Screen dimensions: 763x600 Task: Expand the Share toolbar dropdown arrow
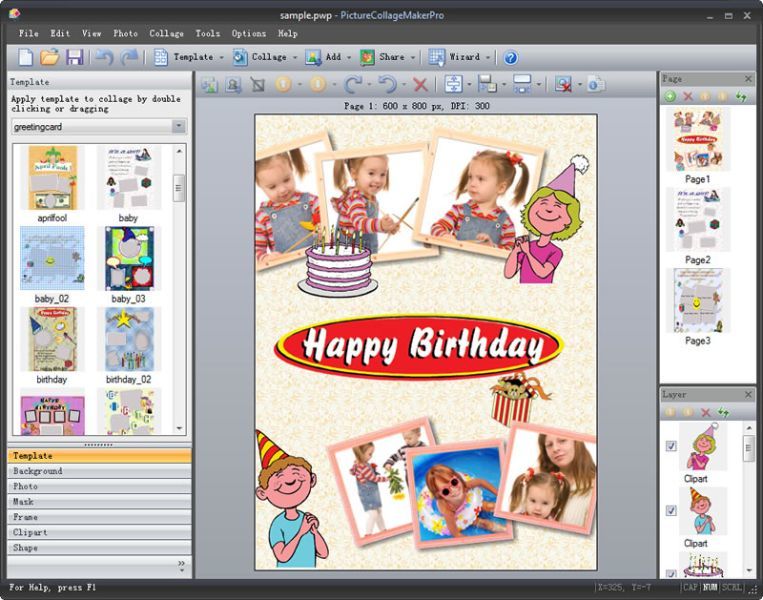pos(413,57)
